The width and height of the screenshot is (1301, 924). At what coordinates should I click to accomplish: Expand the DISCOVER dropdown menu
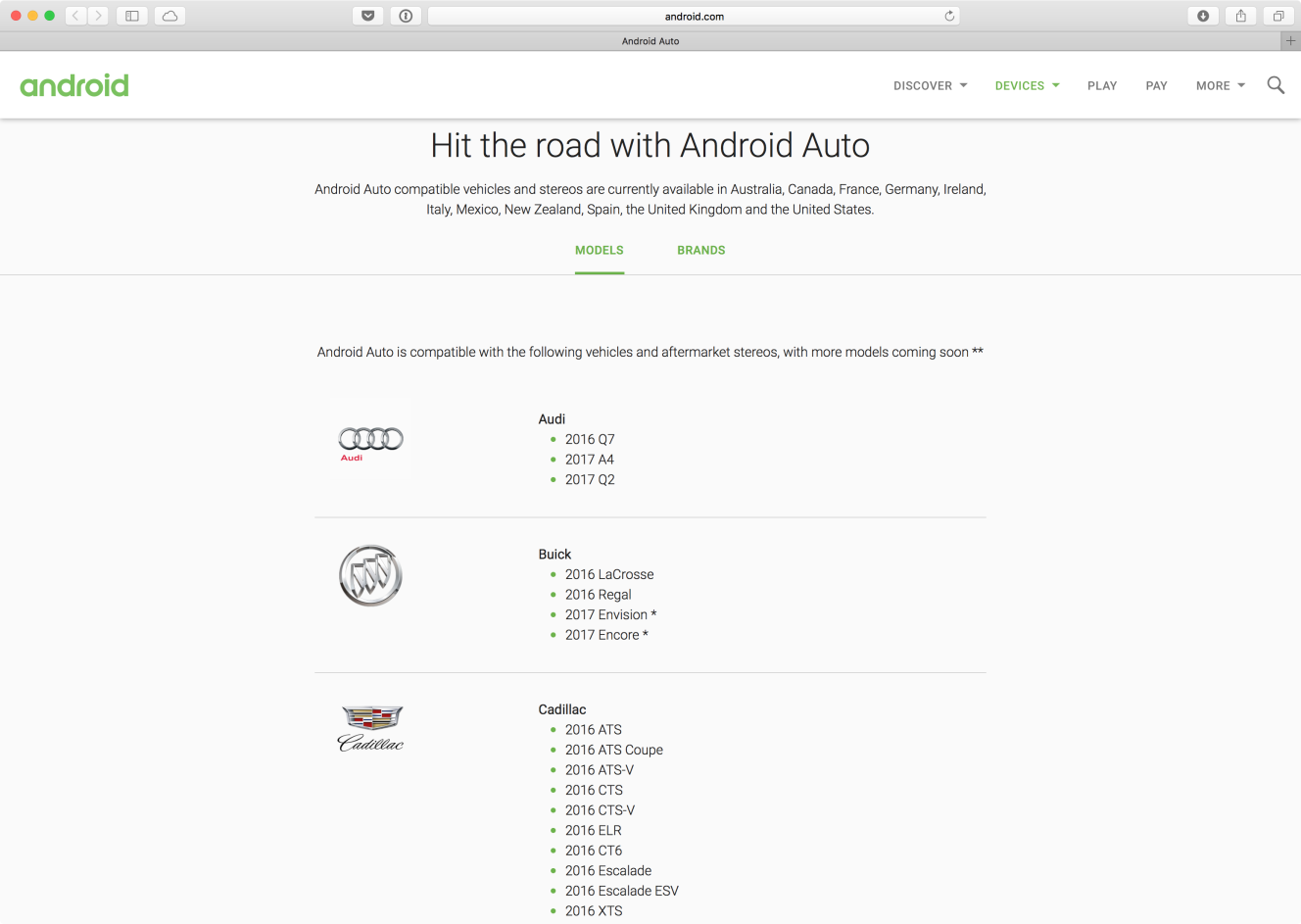[x=930, y=85]
